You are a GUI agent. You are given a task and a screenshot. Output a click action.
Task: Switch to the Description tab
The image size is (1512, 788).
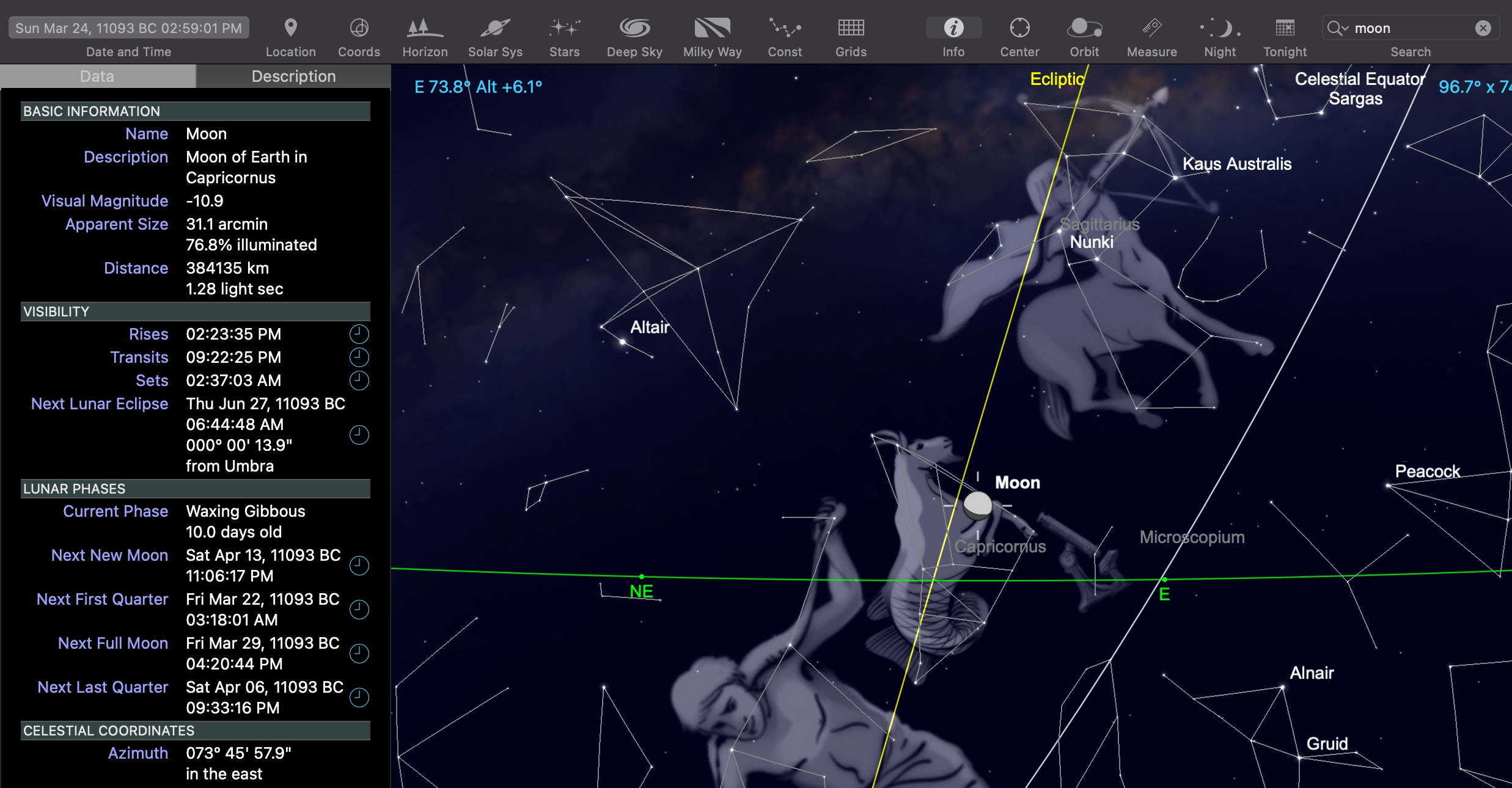[293, 76]
